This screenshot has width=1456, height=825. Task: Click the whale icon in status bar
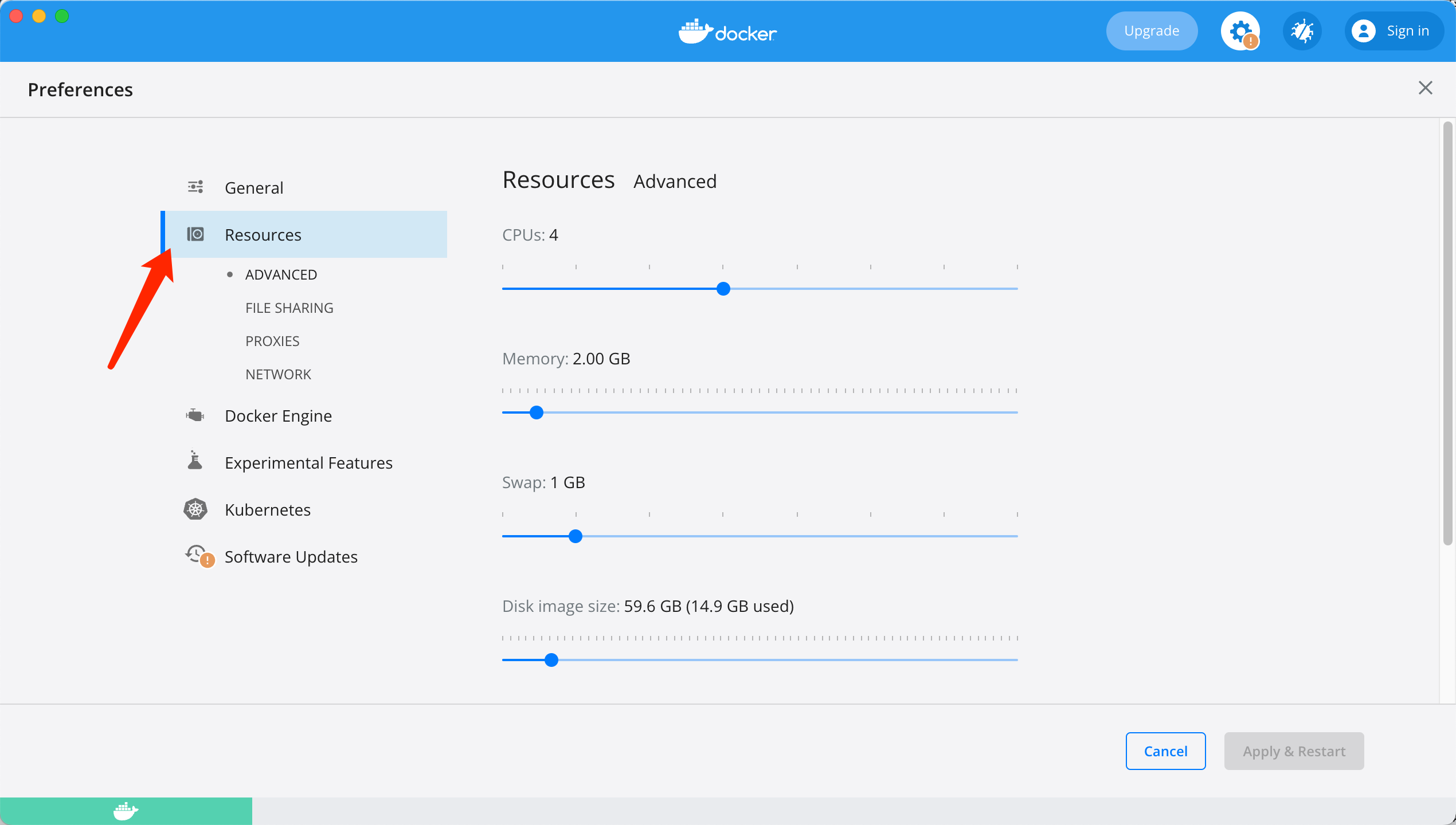pyautogui.click(x=126, y=811)
